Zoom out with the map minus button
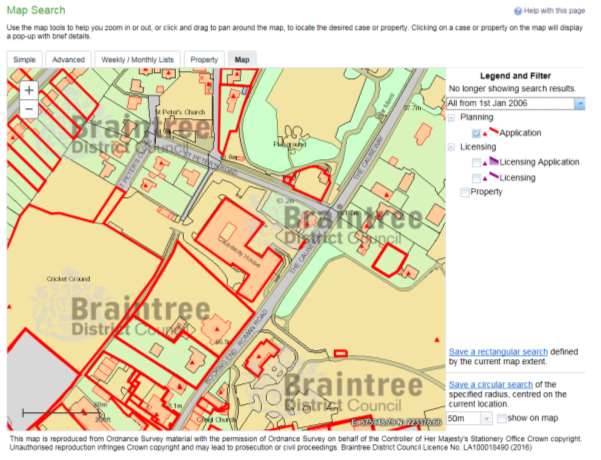Viewport: 601px width, 460px height. [29, 109]
